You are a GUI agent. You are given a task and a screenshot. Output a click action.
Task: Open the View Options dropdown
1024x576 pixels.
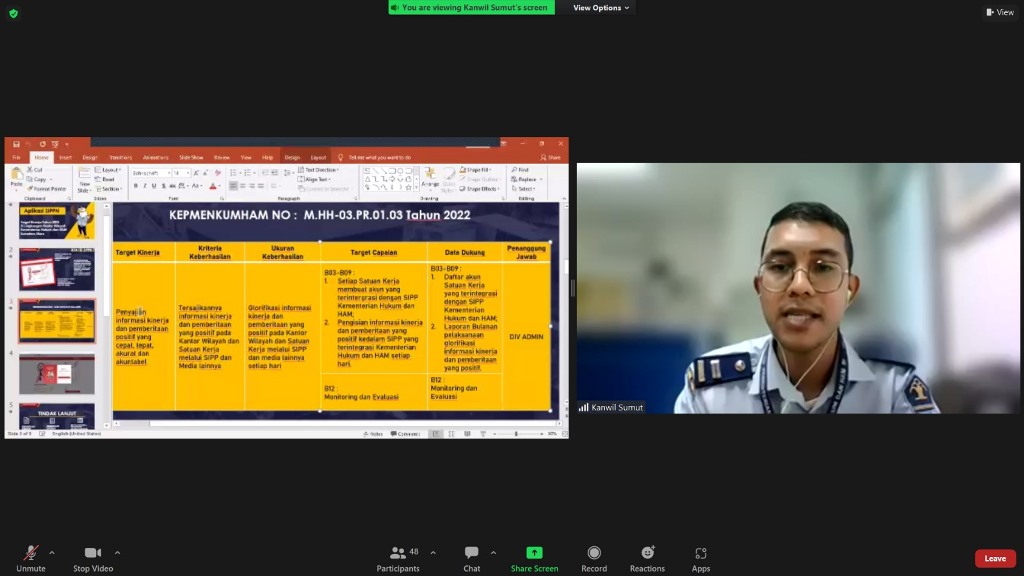click(x=601, y=8)
